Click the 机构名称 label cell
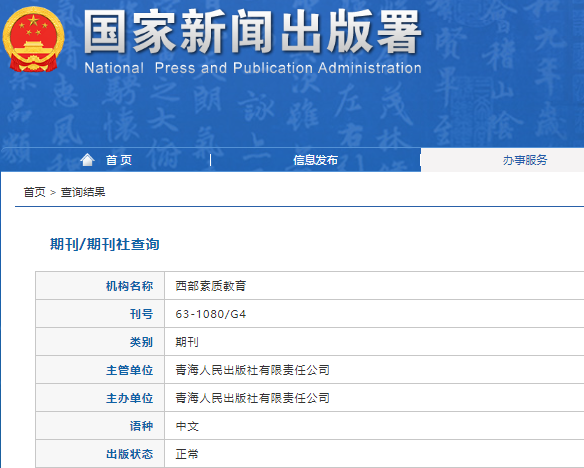This screenshot has height=468, width=584. pos(100,286)
